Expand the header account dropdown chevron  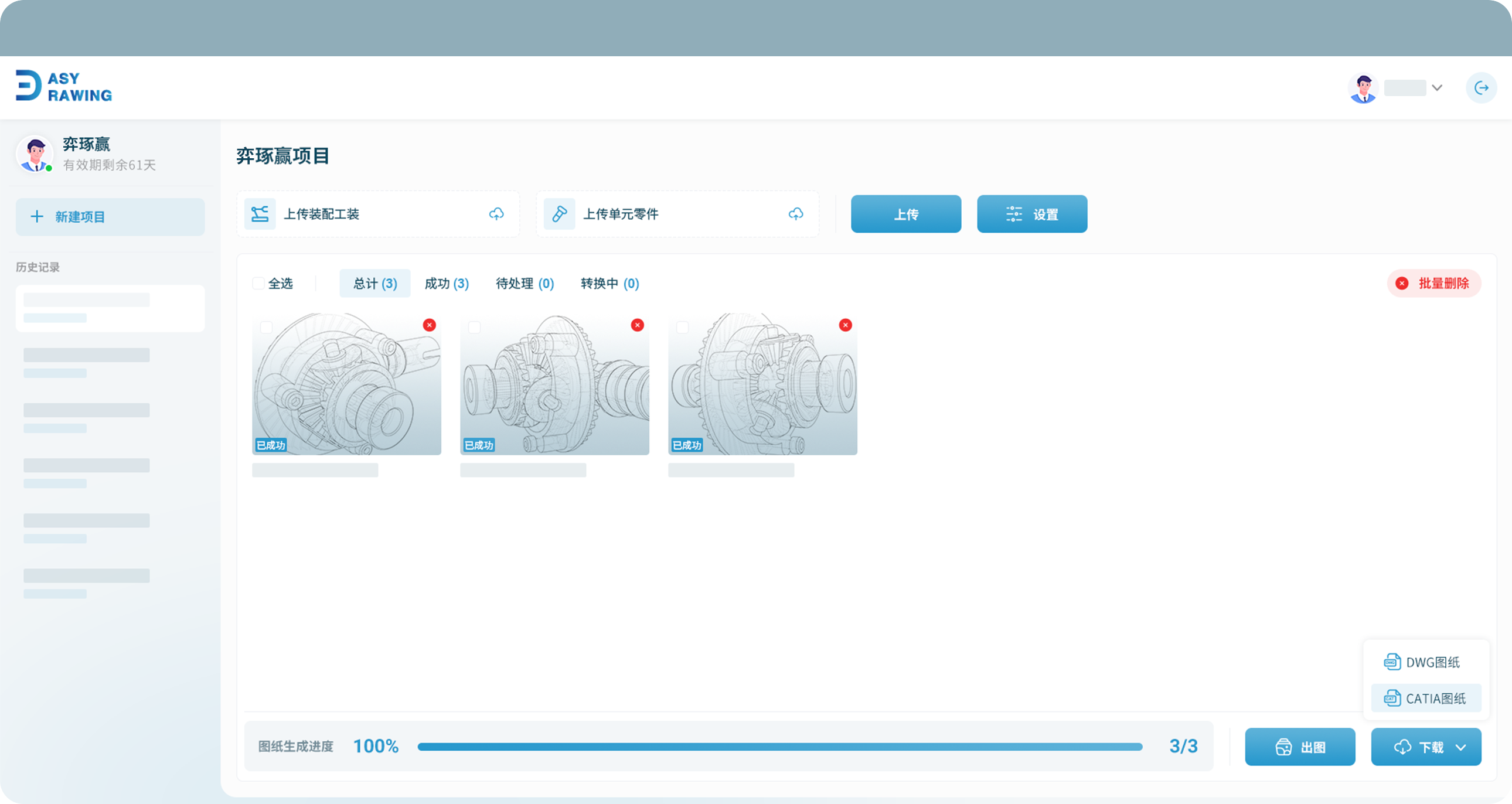(x=1437, y=88)
